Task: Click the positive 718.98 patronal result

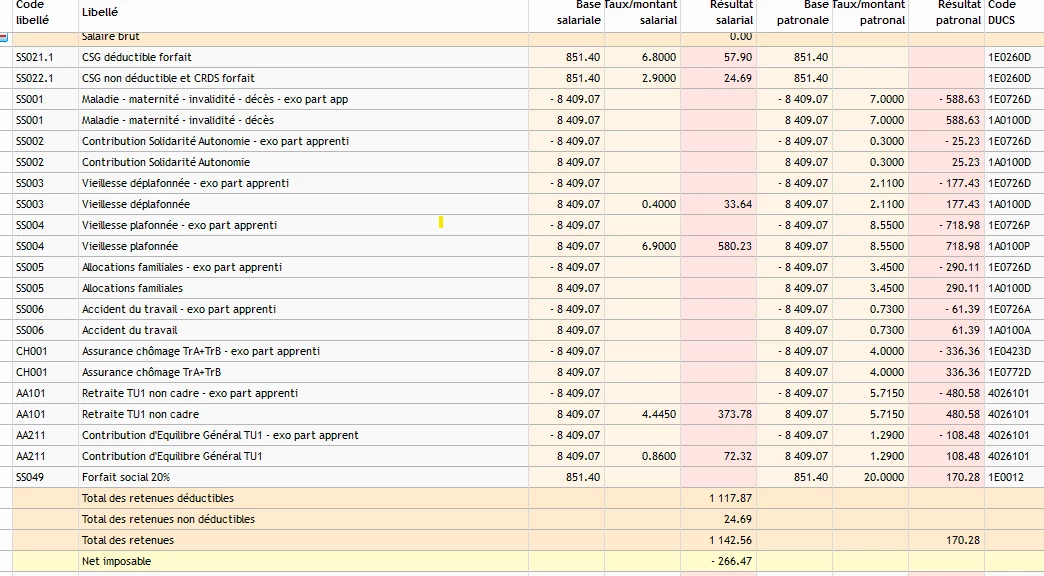Action: pos(962,246)
